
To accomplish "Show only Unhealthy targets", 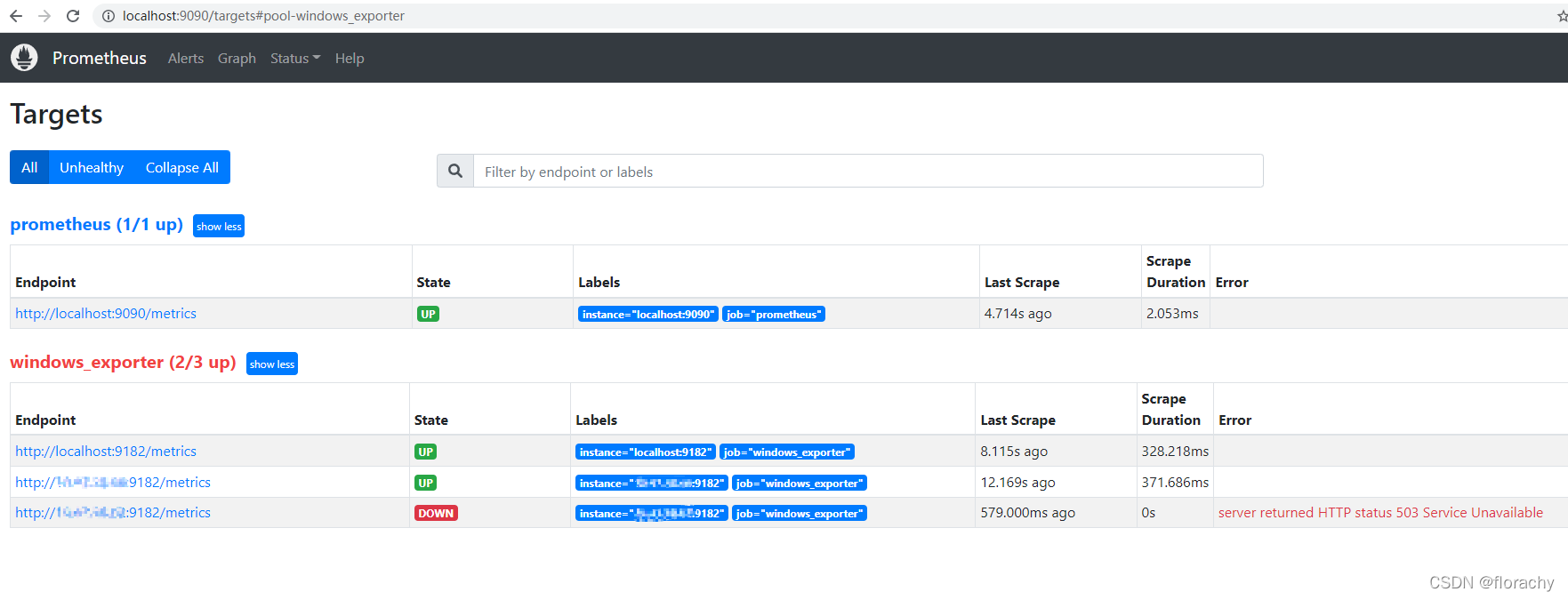I will 92,167.
